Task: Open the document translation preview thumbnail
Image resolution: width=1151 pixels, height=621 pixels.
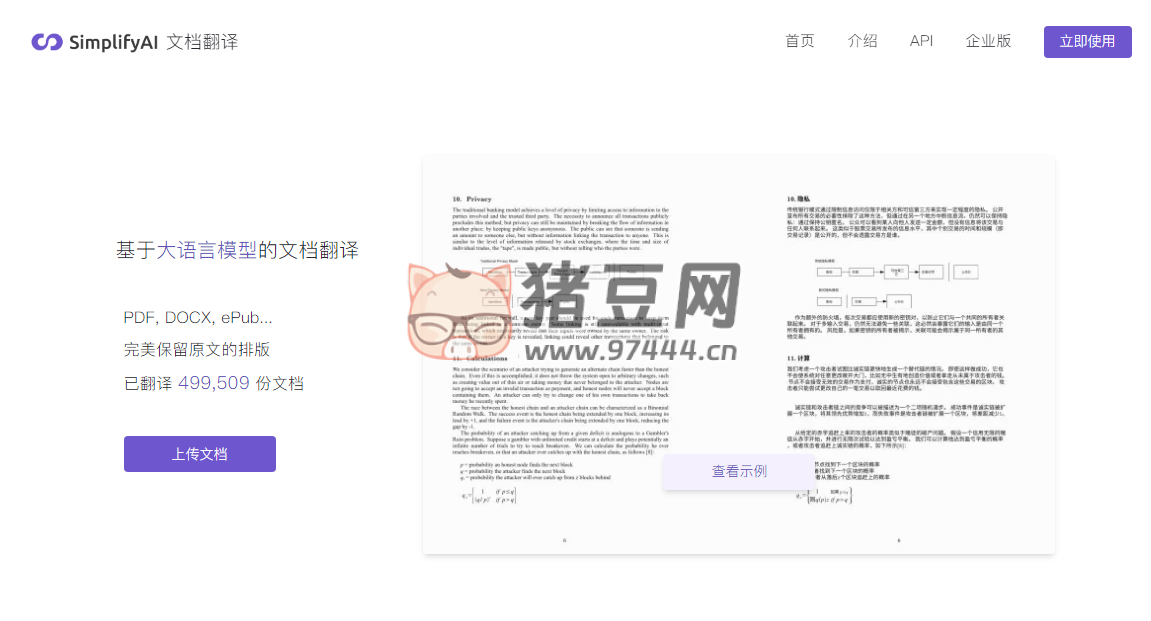Action: click(x=738, y=354)
